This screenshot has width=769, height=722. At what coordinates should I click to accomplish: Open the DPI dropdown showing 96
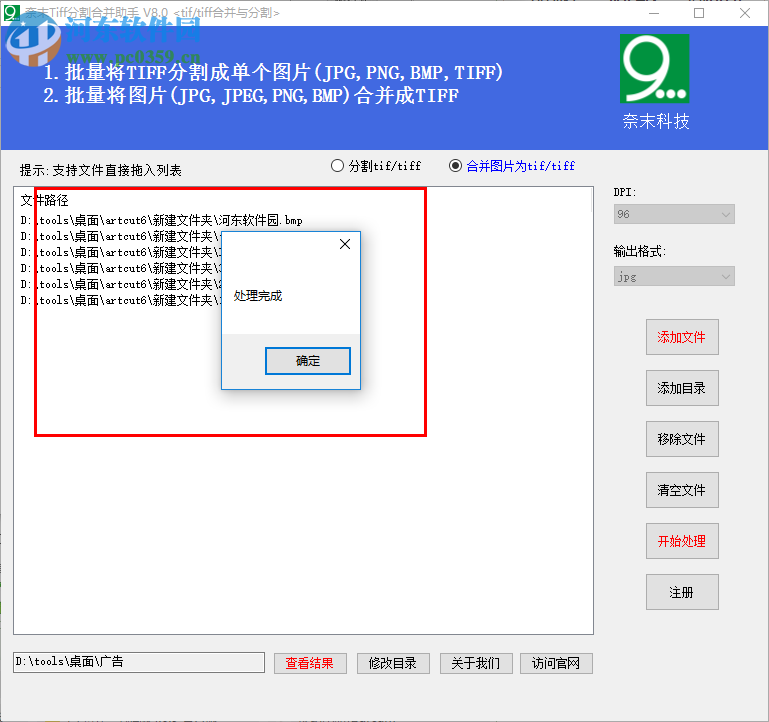coord(674,214)
